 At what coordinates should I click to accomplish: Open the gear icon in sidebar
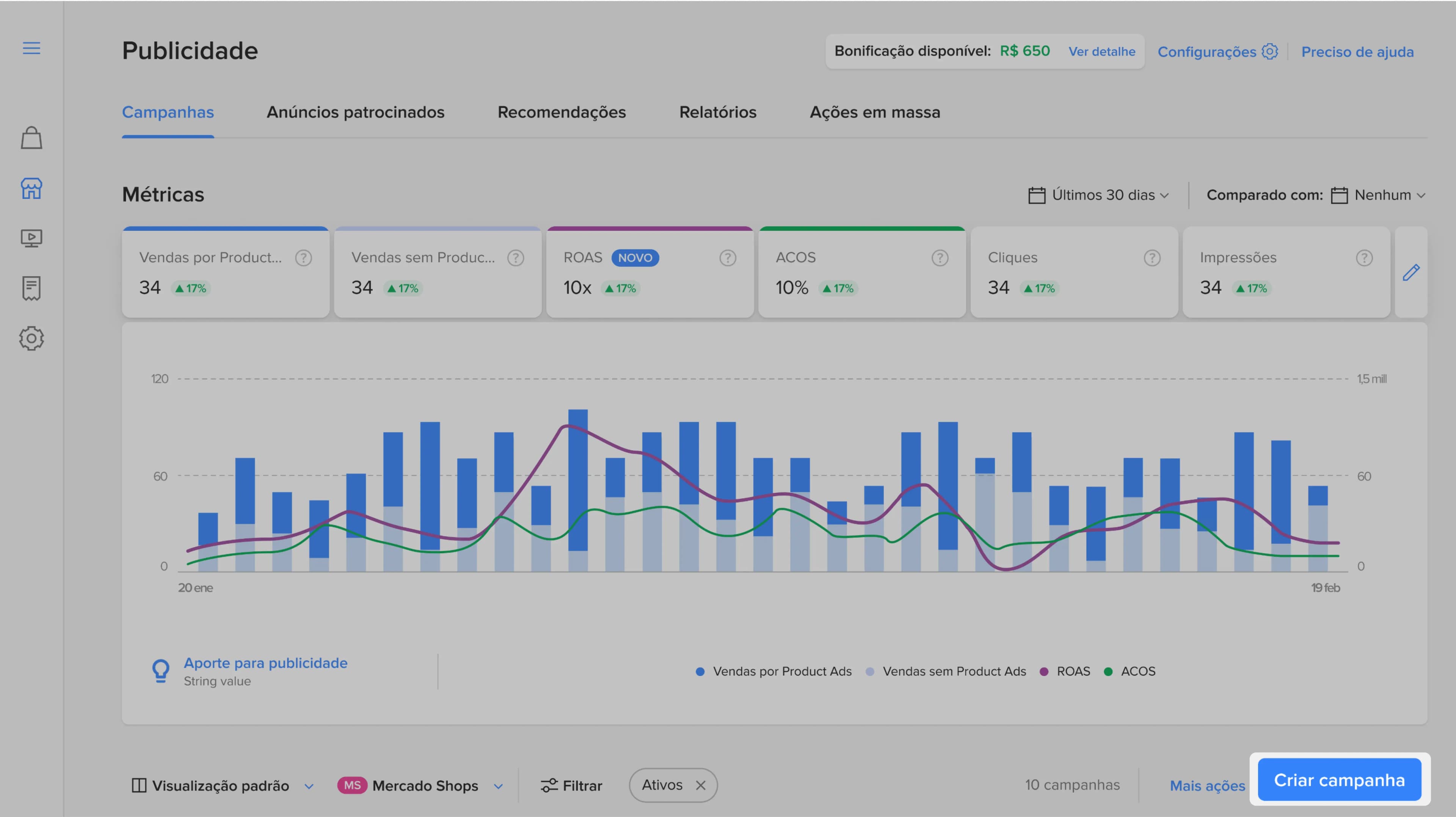[x=31, y=338]
